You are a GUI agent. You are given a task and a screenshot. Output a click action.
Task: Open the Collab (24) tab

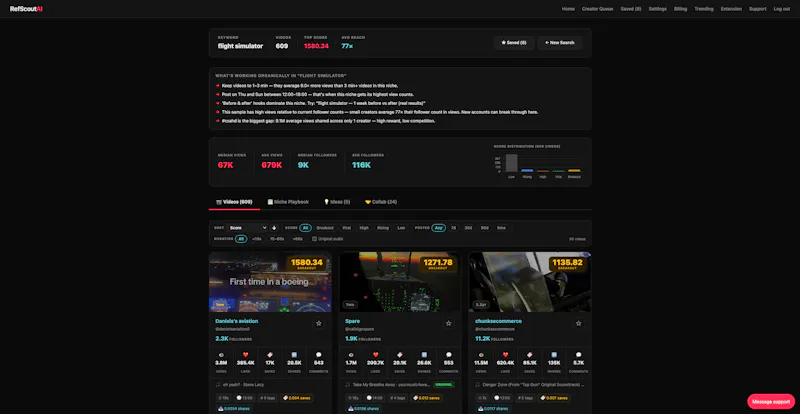(x=381, y=202)
